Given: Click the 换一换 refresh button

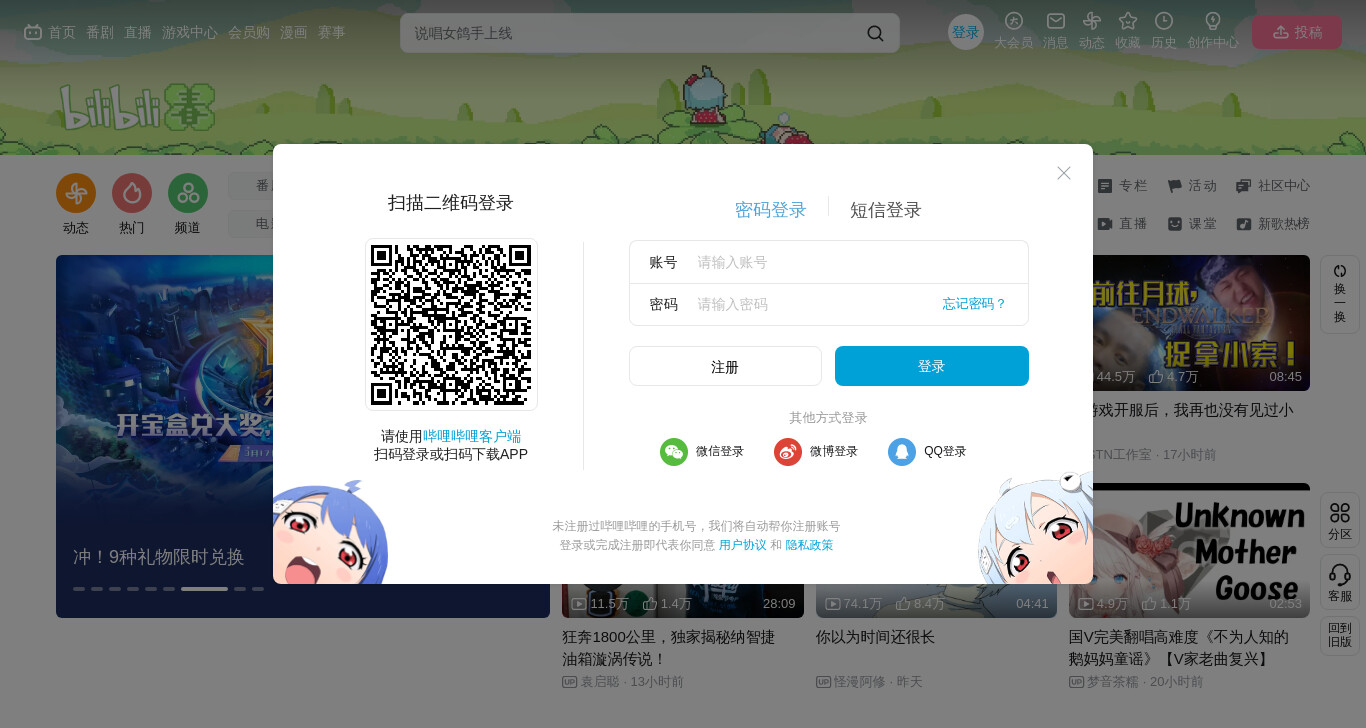Looking at the screenshot, I should [1340, 294].
